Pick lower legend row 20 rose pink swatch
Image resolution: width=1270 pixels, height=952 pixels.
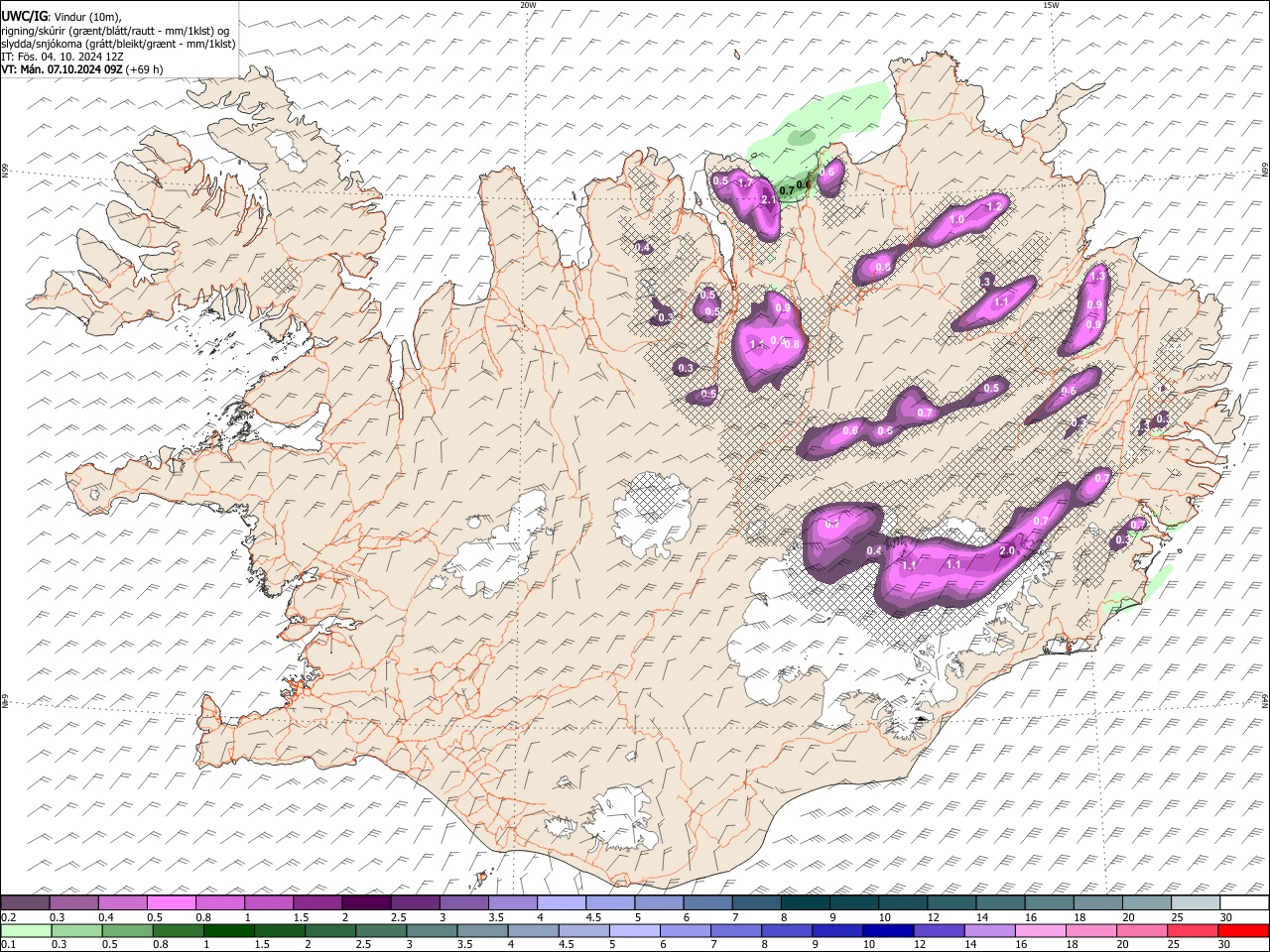[x=1140, y=930]
